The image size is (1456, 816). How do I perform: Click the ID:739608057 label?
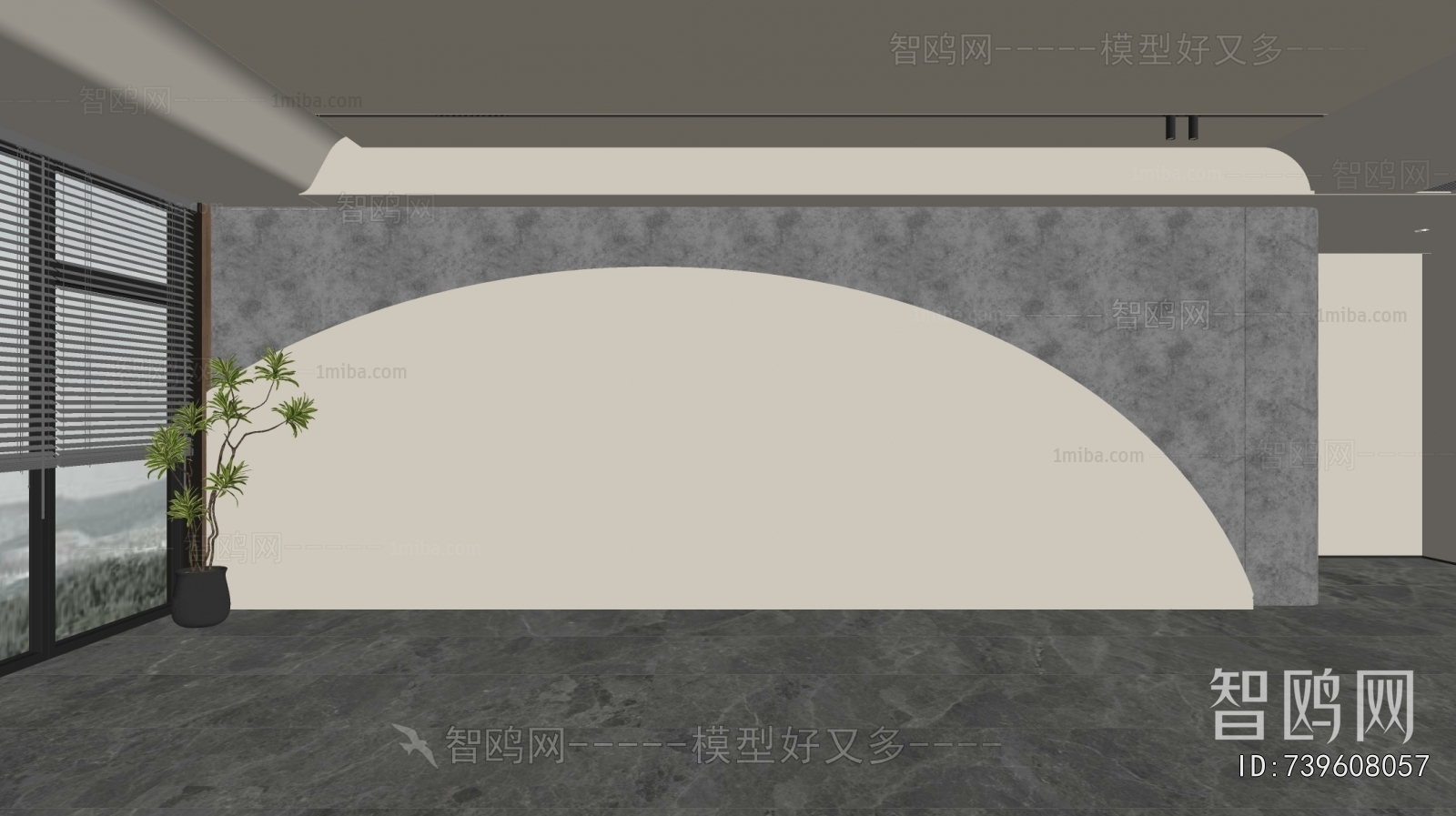(x=1334, y=766)
